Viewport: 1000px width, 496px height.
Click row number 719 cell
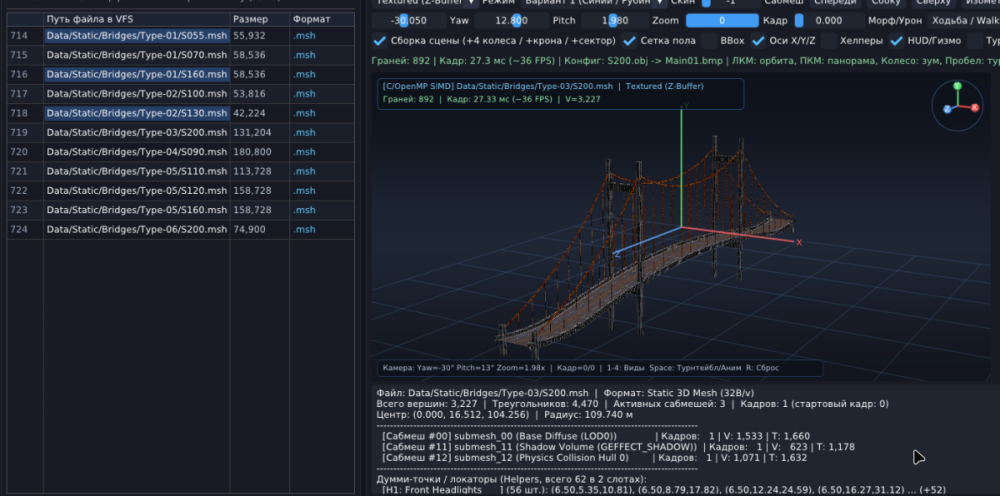click(x=19, y=133)
